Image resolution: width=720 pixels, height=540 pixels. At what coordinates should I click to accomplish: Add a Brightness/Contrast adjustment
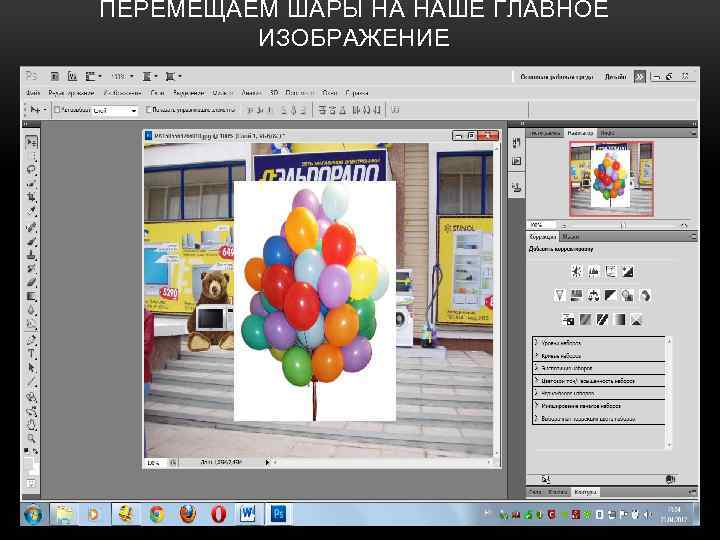(x=577, y=272)
